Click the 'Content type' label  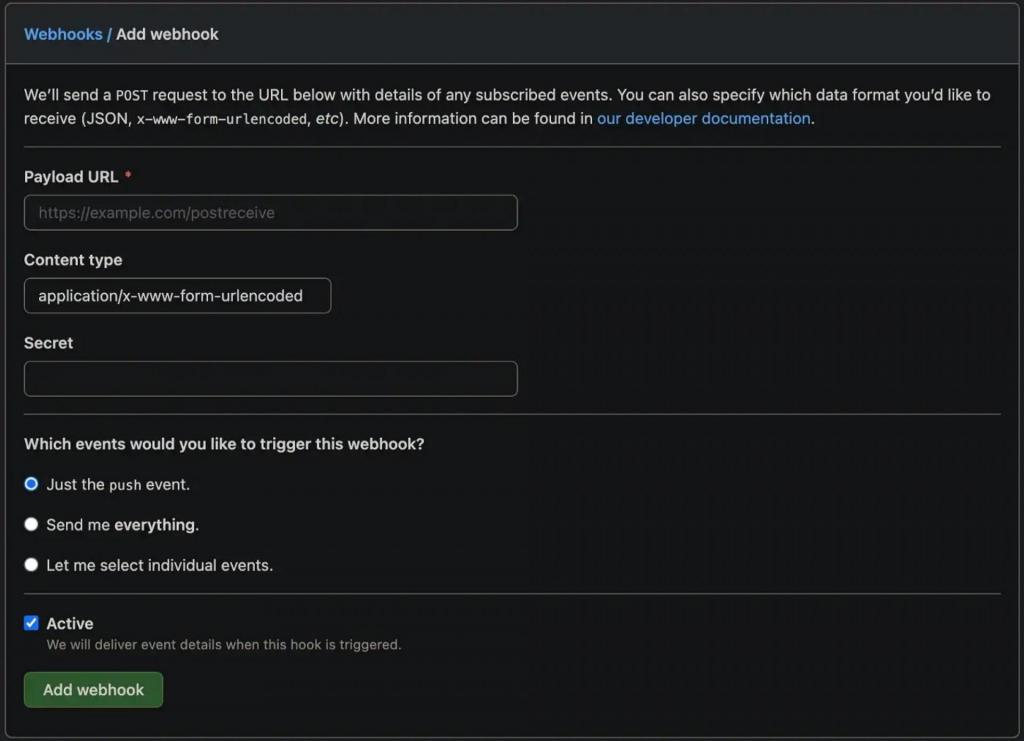[x=73, y=260]
